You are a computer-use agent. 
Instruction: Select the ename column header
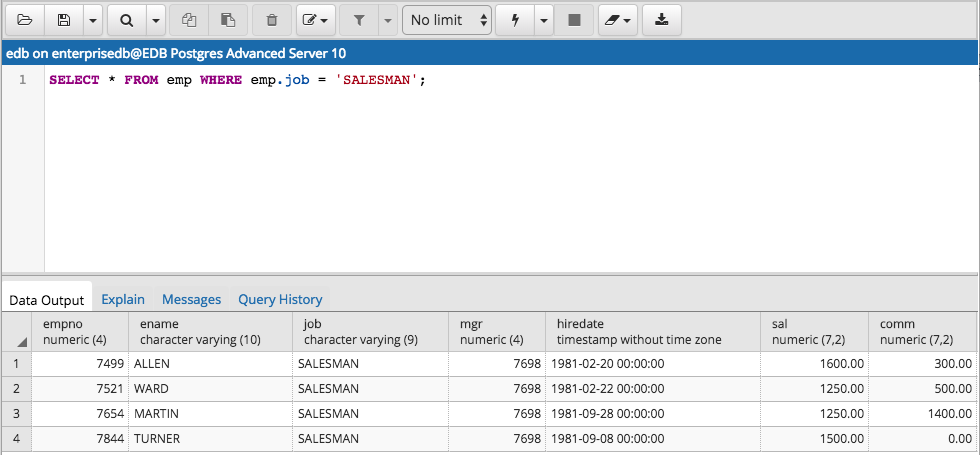click(211, 332)
